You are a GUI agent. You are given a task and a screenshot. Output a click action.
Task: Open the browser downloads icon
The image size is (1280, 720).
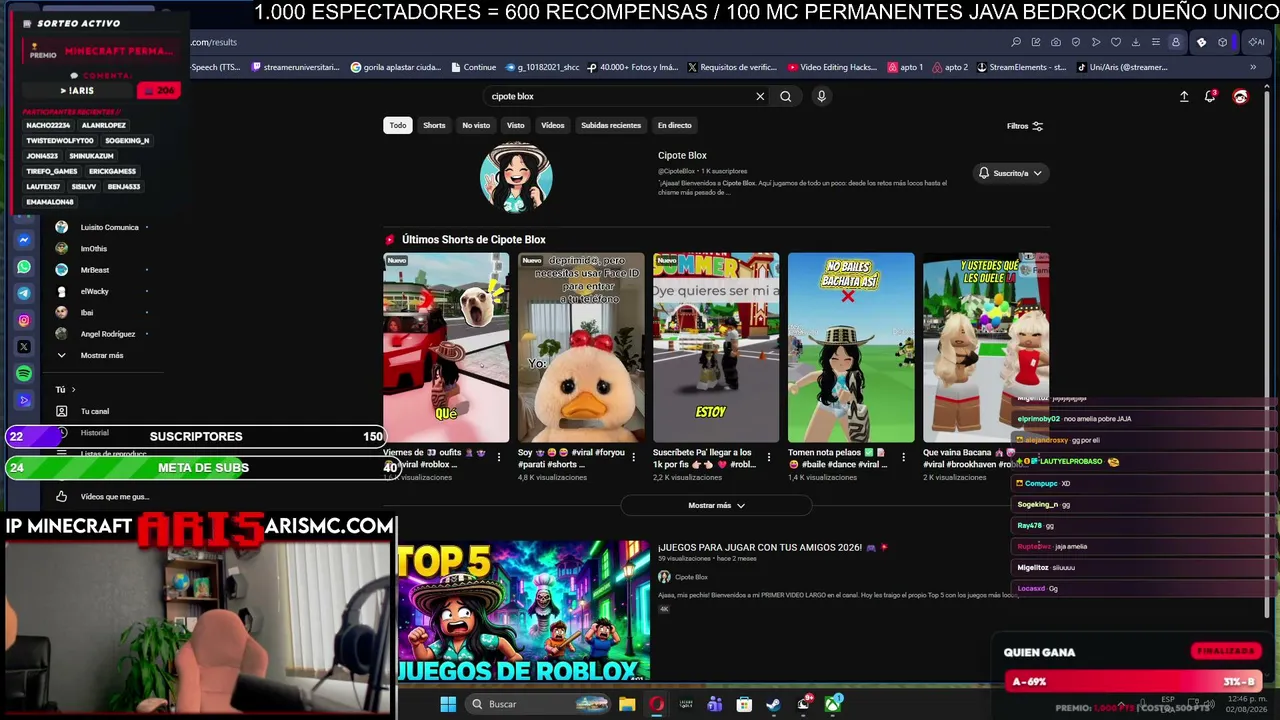pos(1136,42)
